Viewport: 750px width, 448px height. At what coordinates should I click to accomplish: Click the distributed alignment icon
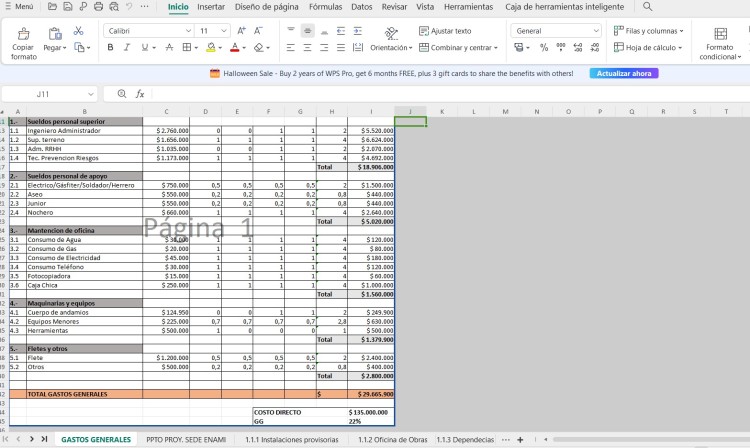[358, 47]
